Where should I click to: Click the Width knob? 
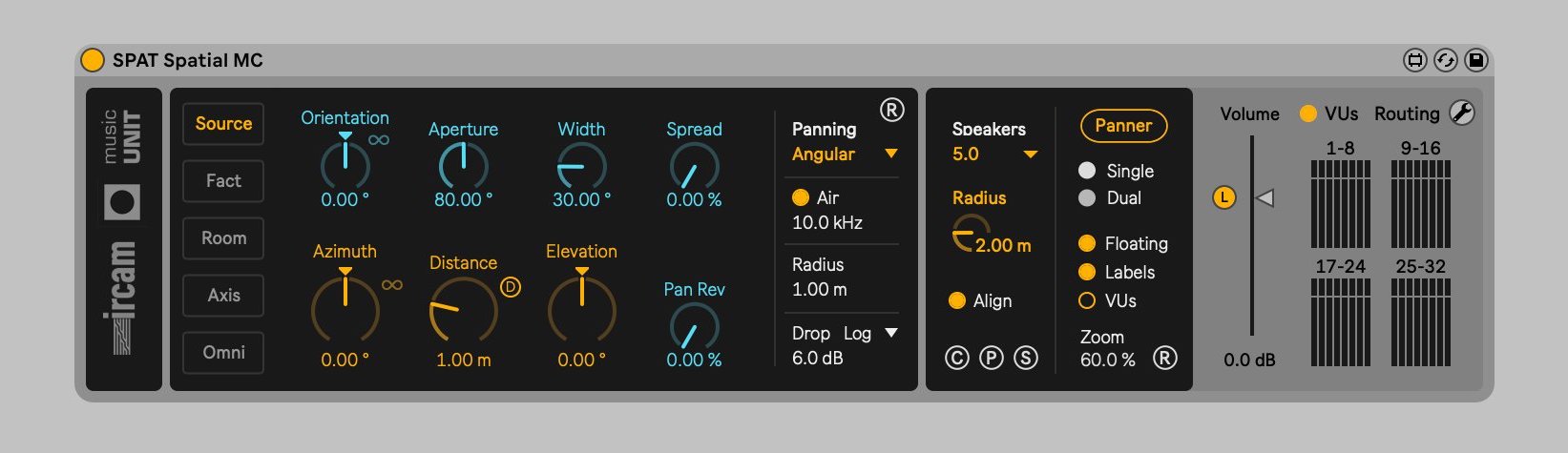click(x=581, y=166)
